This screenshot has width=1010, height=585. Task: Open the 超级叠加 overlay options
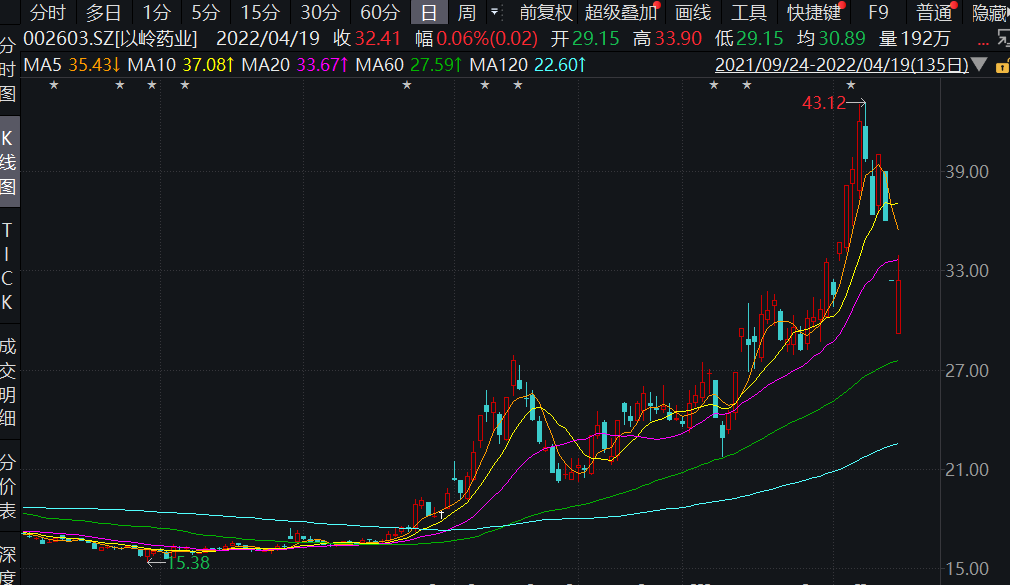[621, 13]
